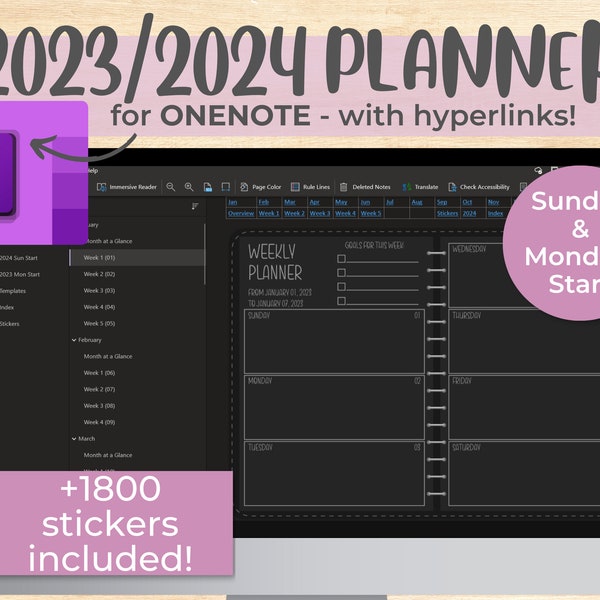Click the Zoom Out magnifier icon

[171, 187]
